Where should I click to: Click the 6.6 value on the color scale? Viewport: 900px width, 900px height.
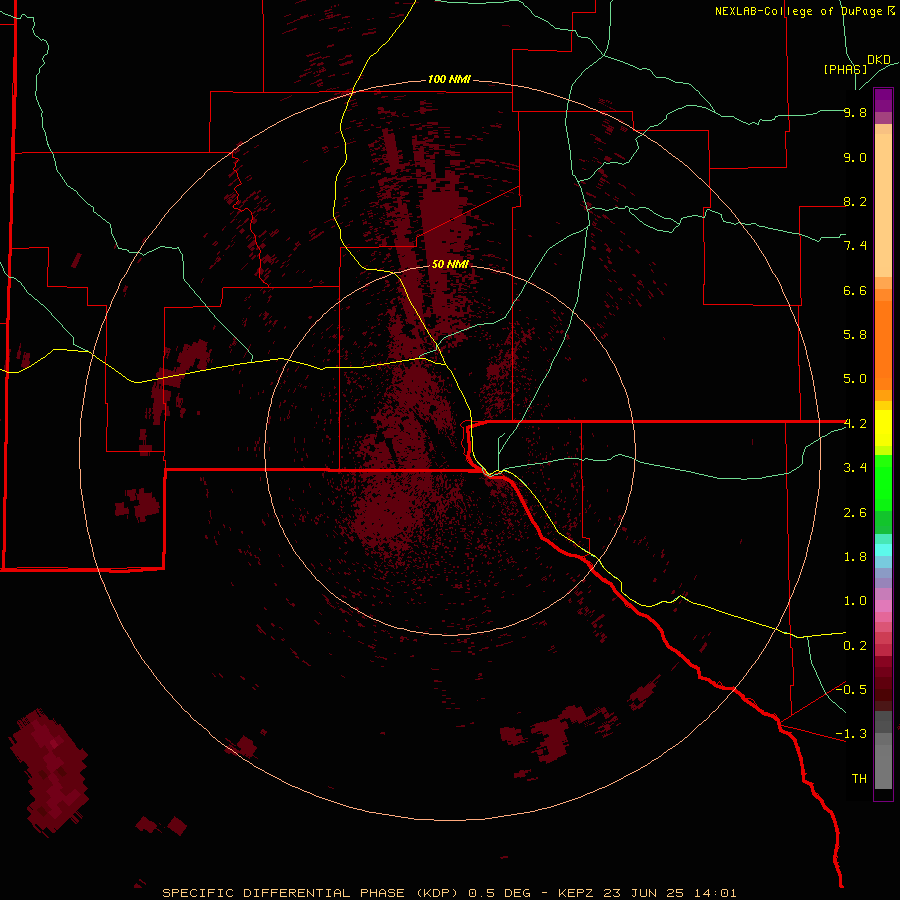click(855, 290)
